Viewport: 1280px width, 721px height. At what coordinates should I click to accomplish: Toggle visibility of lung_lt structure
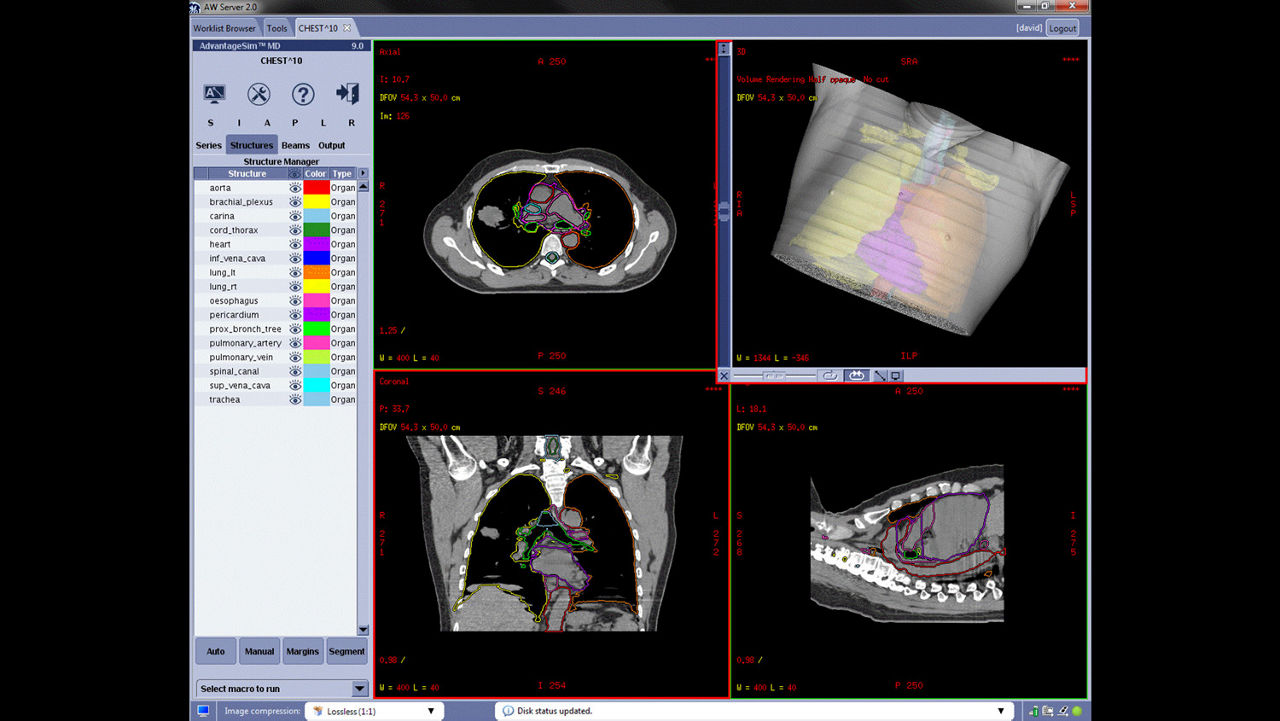[x=295, y=272]
